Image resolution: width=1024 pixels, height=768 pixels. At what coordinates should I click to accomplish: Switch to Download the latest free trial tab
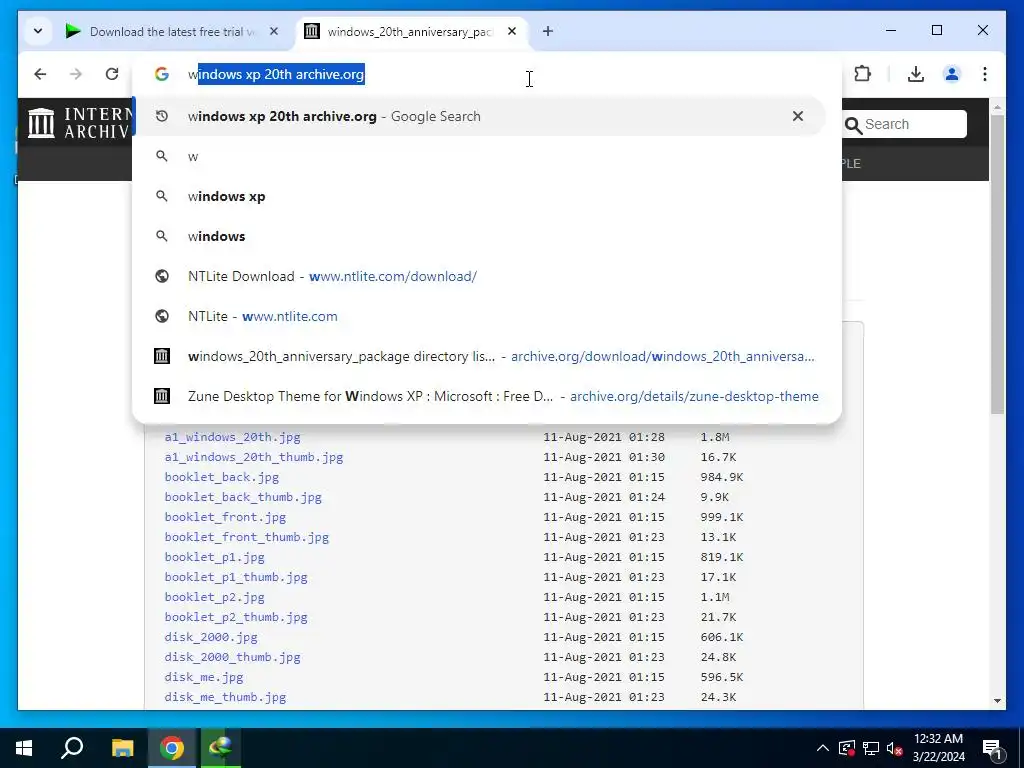173,31
